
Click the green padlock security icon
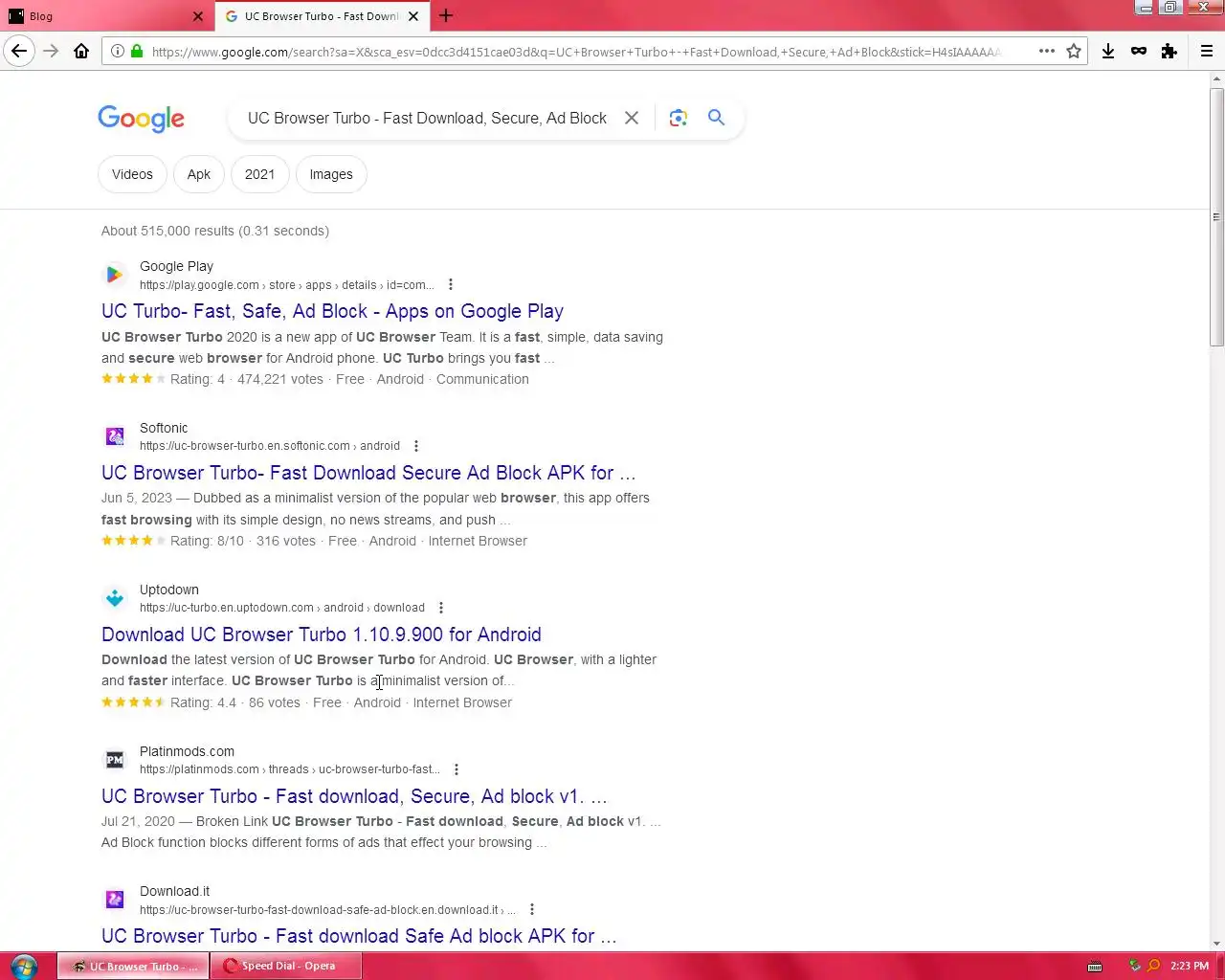(137, 52)
